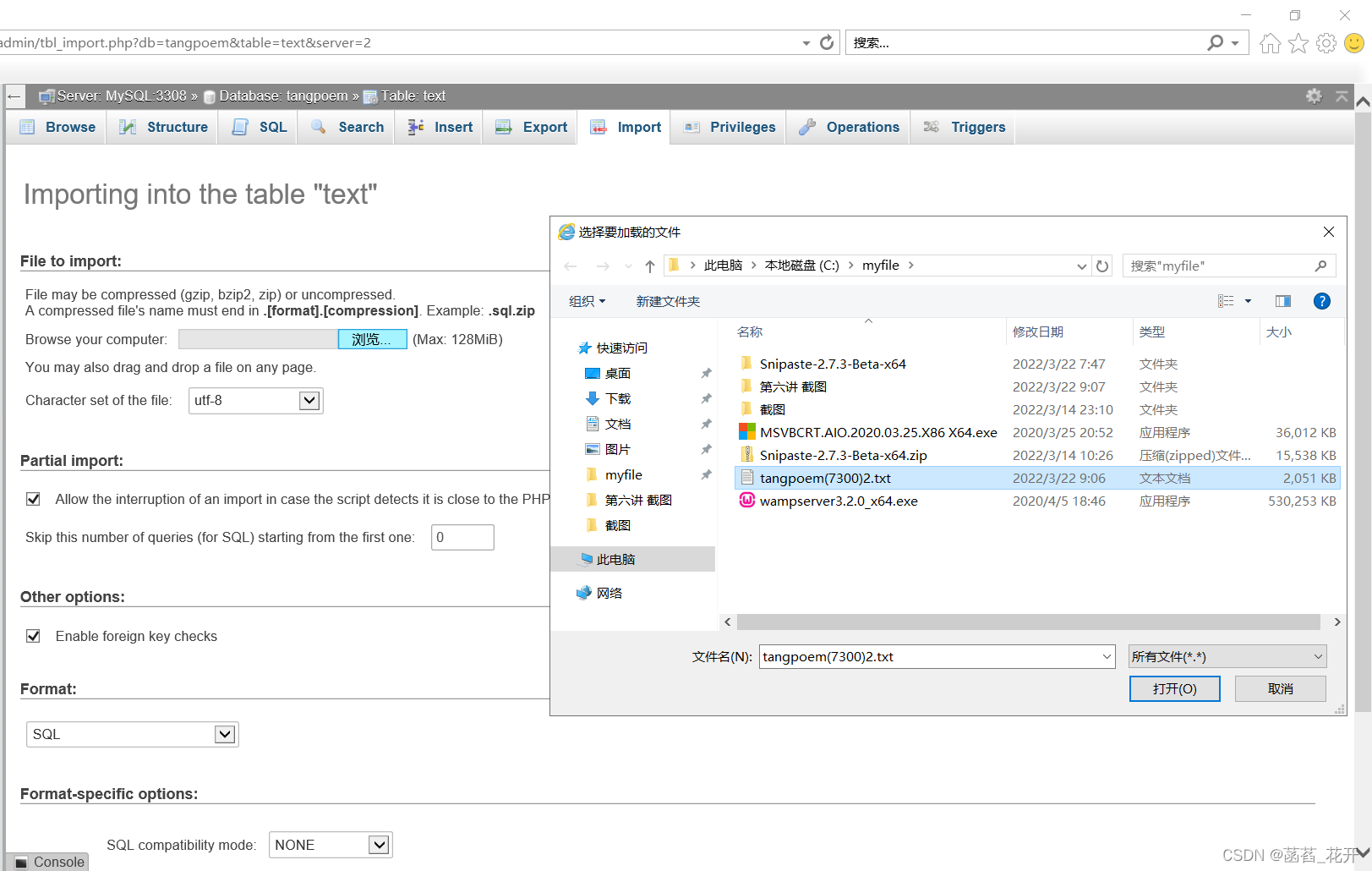Change the file dialog view mode icon
1372x871 pixels.
pos(1226,301)
